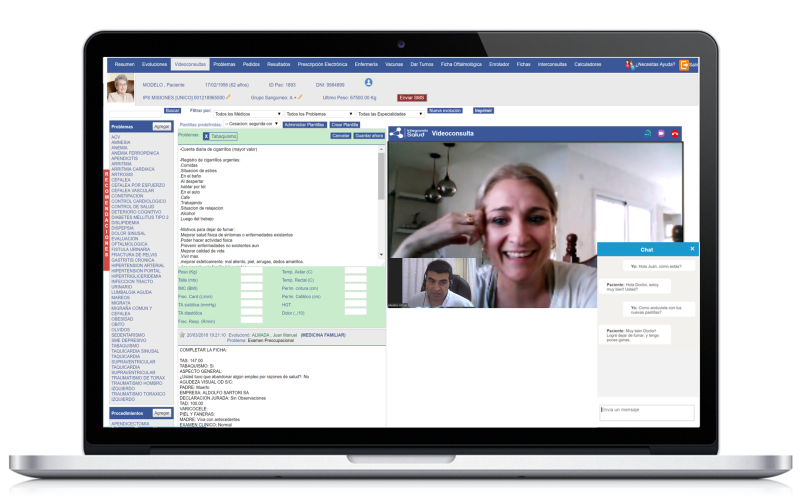
Task: Click Administrar Plantillas button
Action: click(305, 125)
